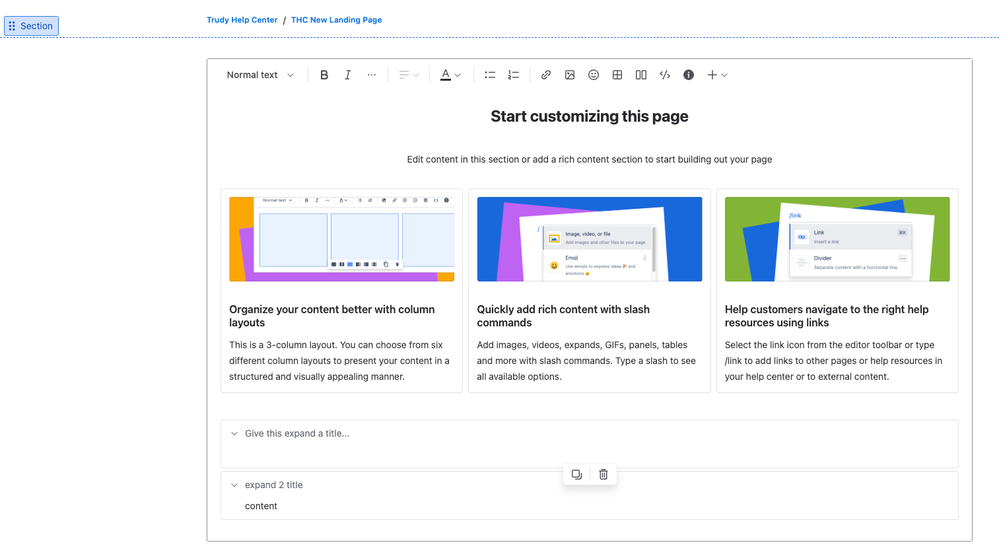Screen dimensions: 999x555
Task: Insert a table
Action: [x=617, y=75]
